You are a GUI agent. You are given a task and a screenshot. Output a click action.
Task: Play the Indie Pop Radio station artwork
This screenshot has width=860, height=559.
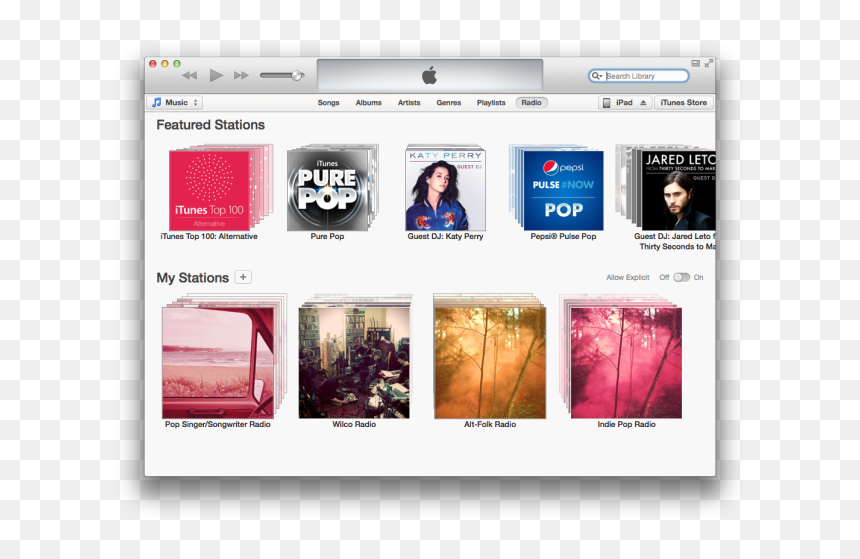tap(626, 363)
